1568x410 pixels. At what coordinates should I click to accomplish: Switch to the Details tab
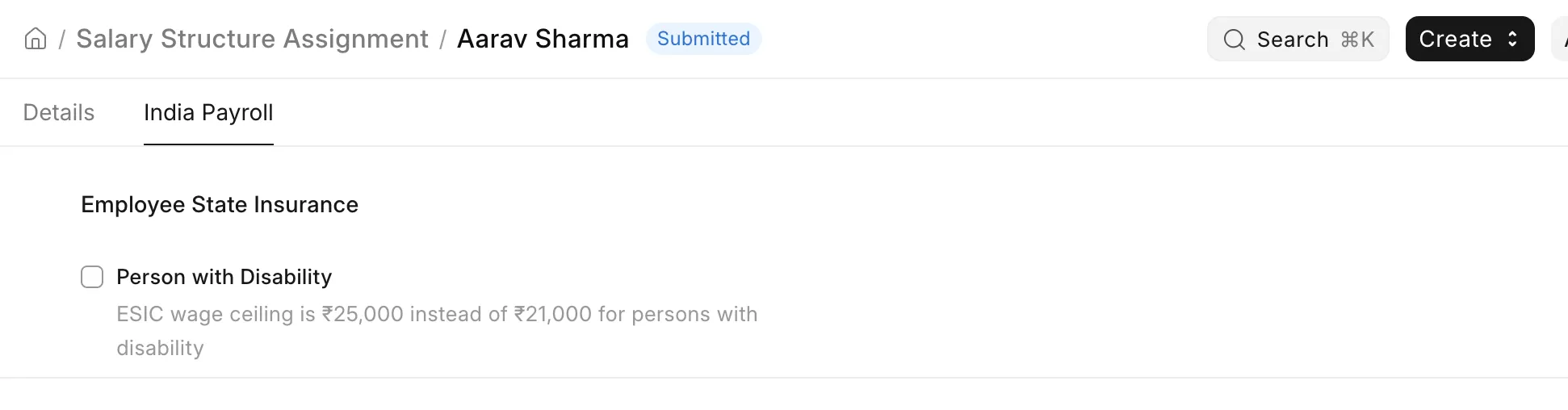click(x=59, y=112)
